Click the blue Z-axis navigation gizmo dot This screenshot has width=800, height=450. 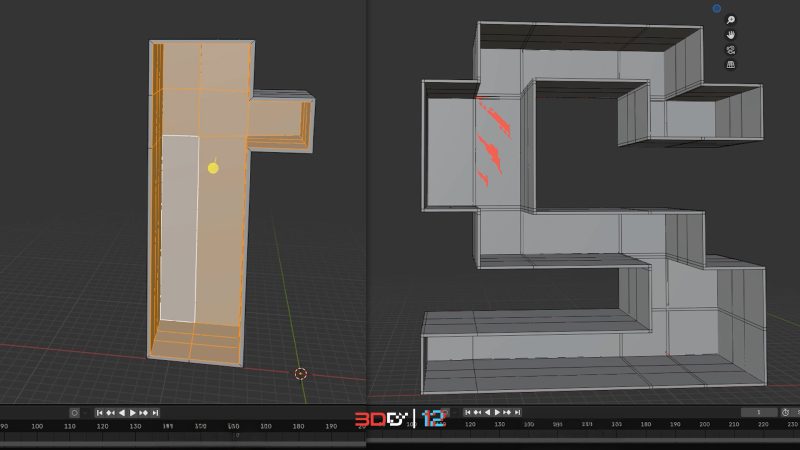point(717,9)
